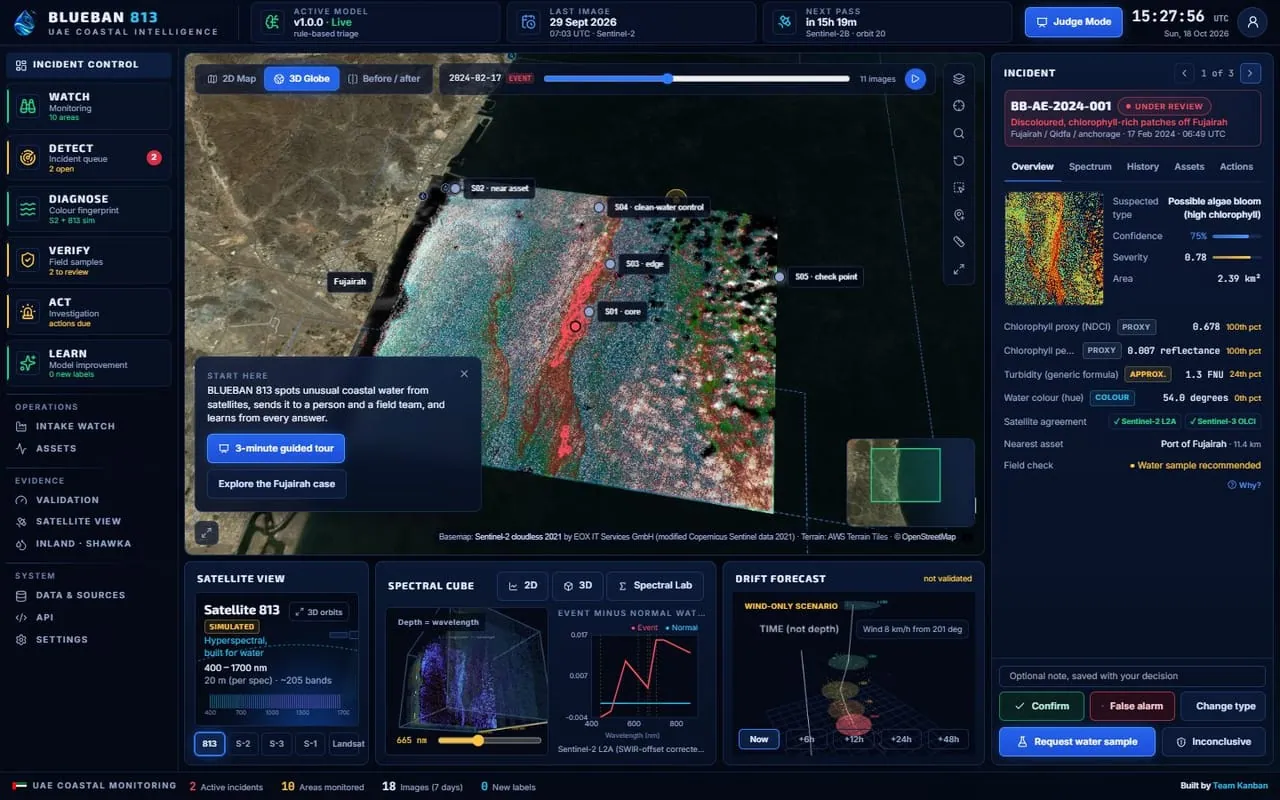Enable Judge Mode
This screenshot has width=1280, height=800.
(x=1074, y=22)
